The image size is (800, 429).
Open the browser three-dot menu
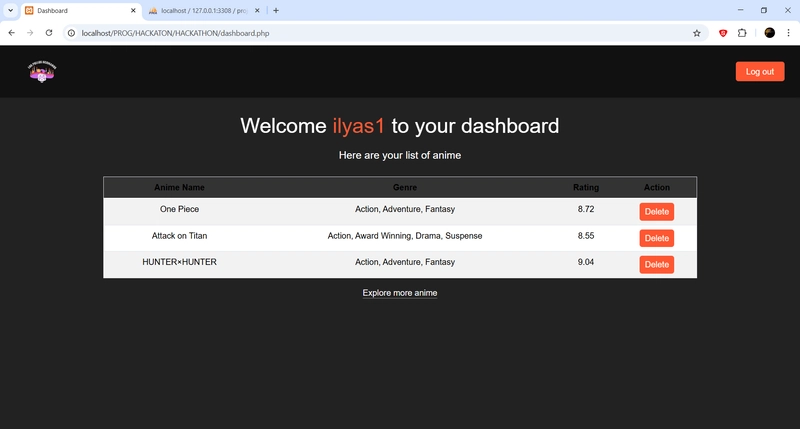click(x=788, y=33)
